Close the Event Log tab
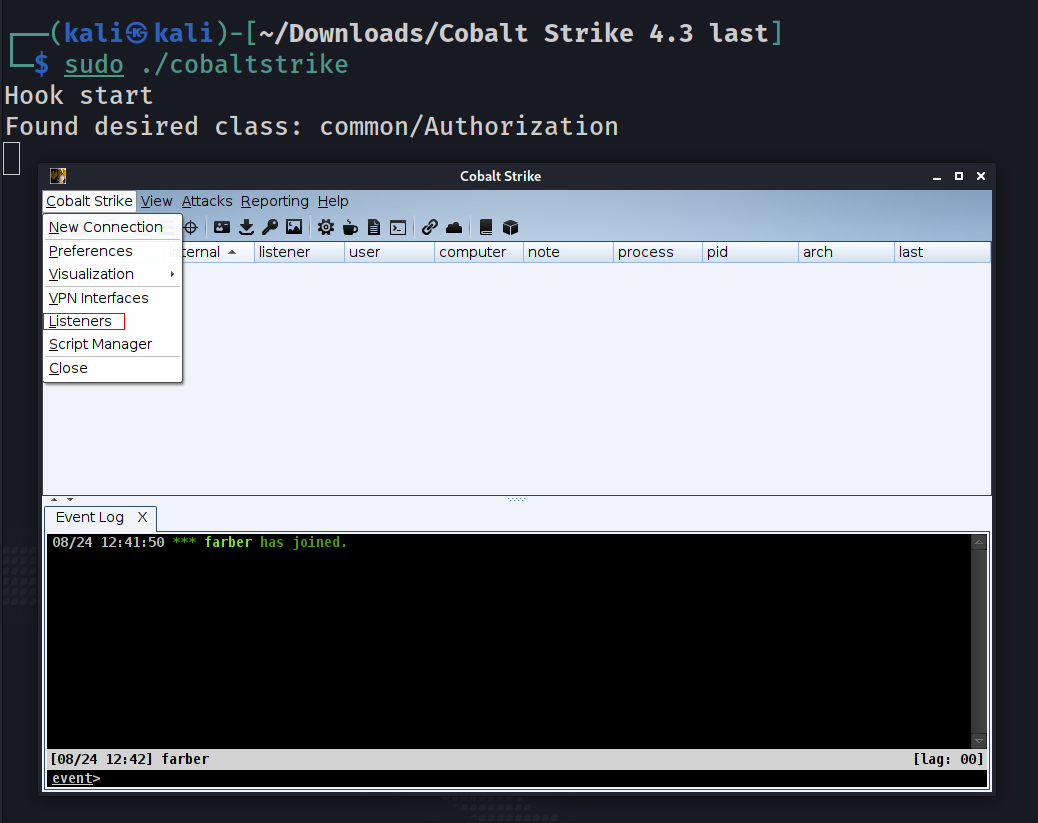This screenshot has width=1038, height=823. click(142, 517)
